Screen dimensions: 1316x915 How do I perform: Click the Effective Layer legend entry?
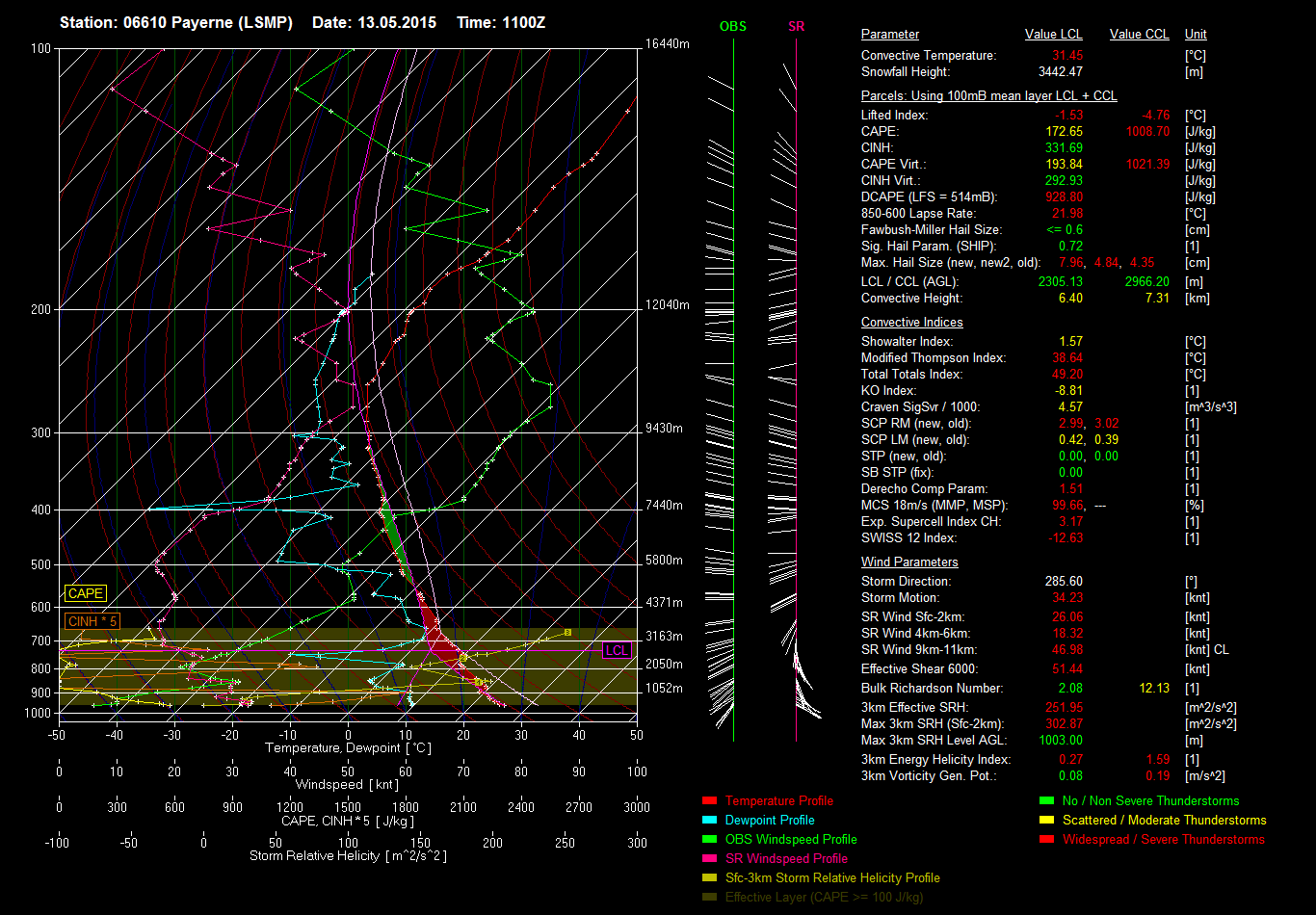[824, 898]
